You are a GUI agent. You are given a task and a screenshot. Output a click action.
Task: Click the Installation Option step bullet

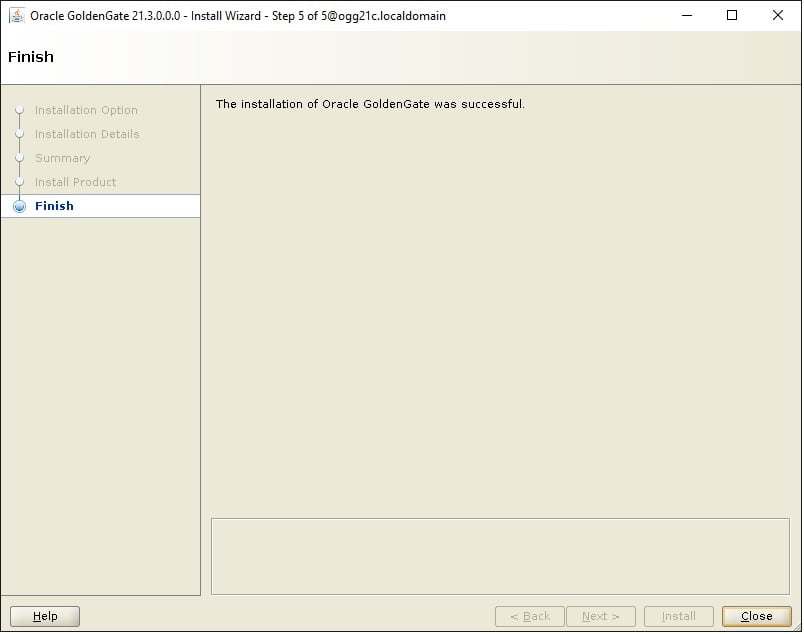click(x=19, y=110)
